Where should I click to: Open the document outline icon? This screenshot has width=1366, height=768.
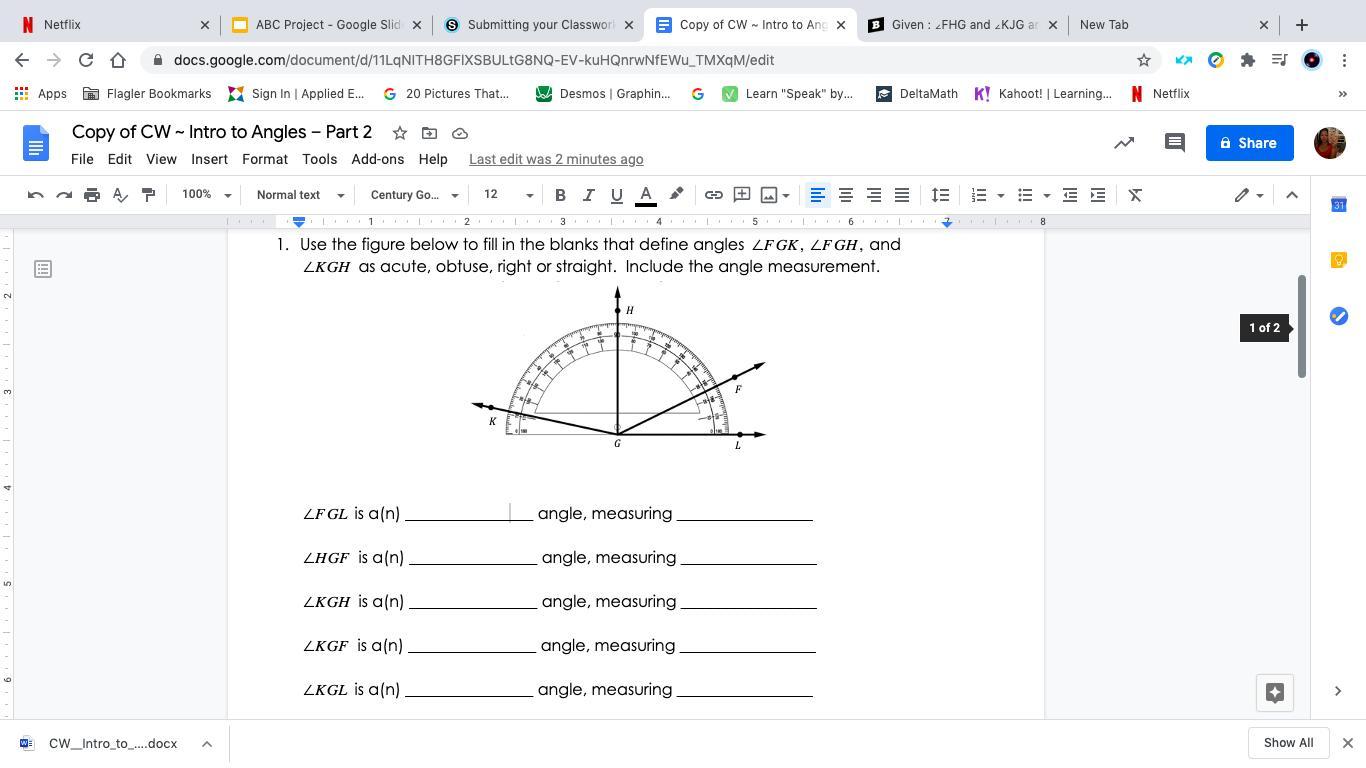click(43, 269)
